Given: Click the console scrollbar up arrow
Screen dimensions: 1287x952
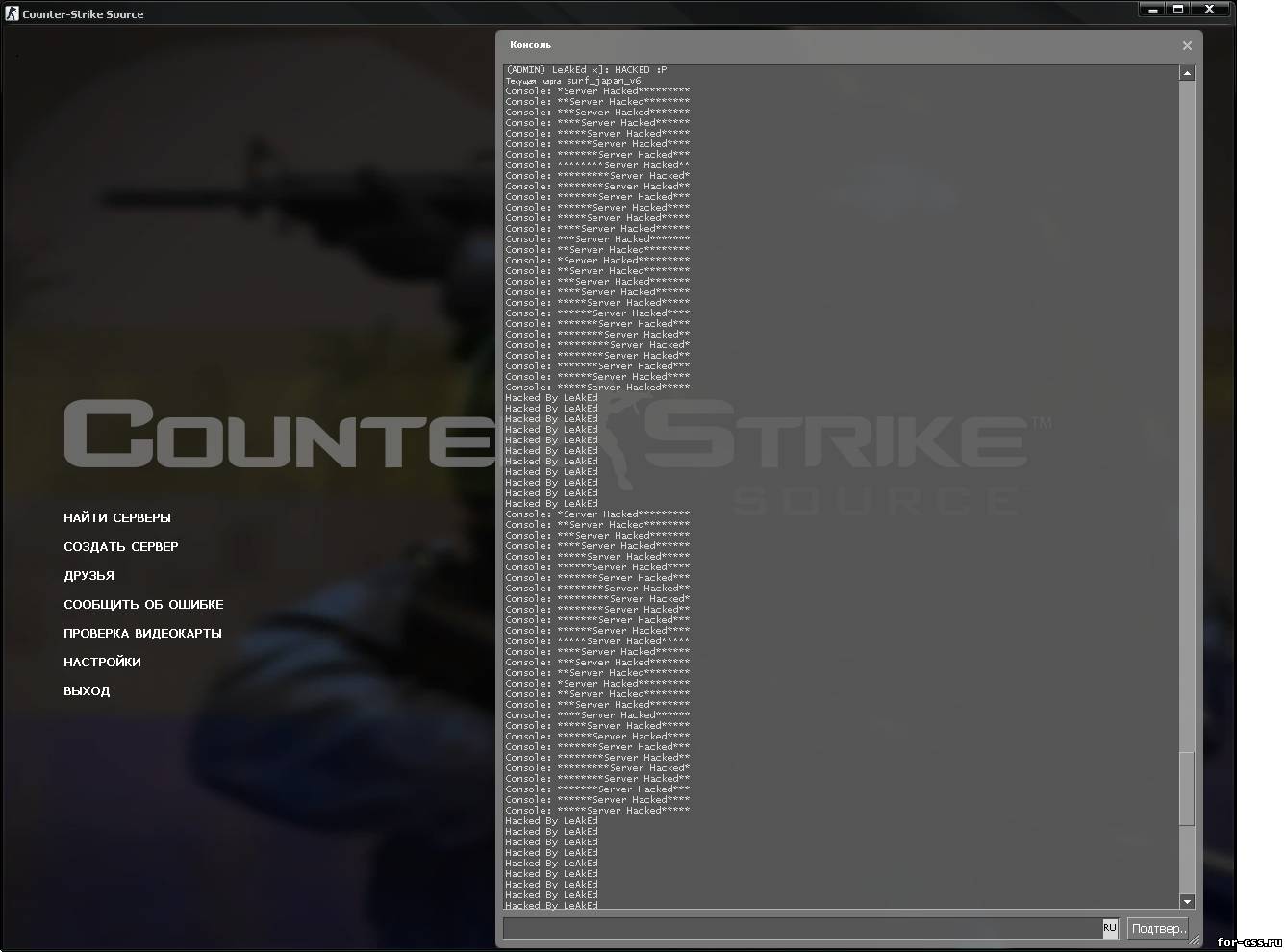Looking at the screenshot, I should pyautogui.click(x=1187, y=73).
